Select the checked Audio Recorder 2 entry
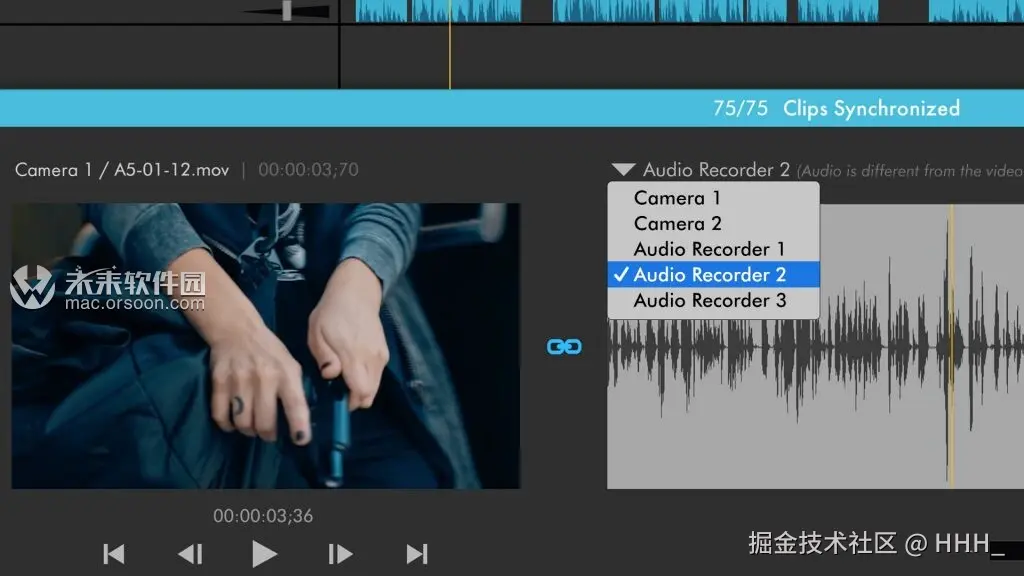 [x=713, y=274]
